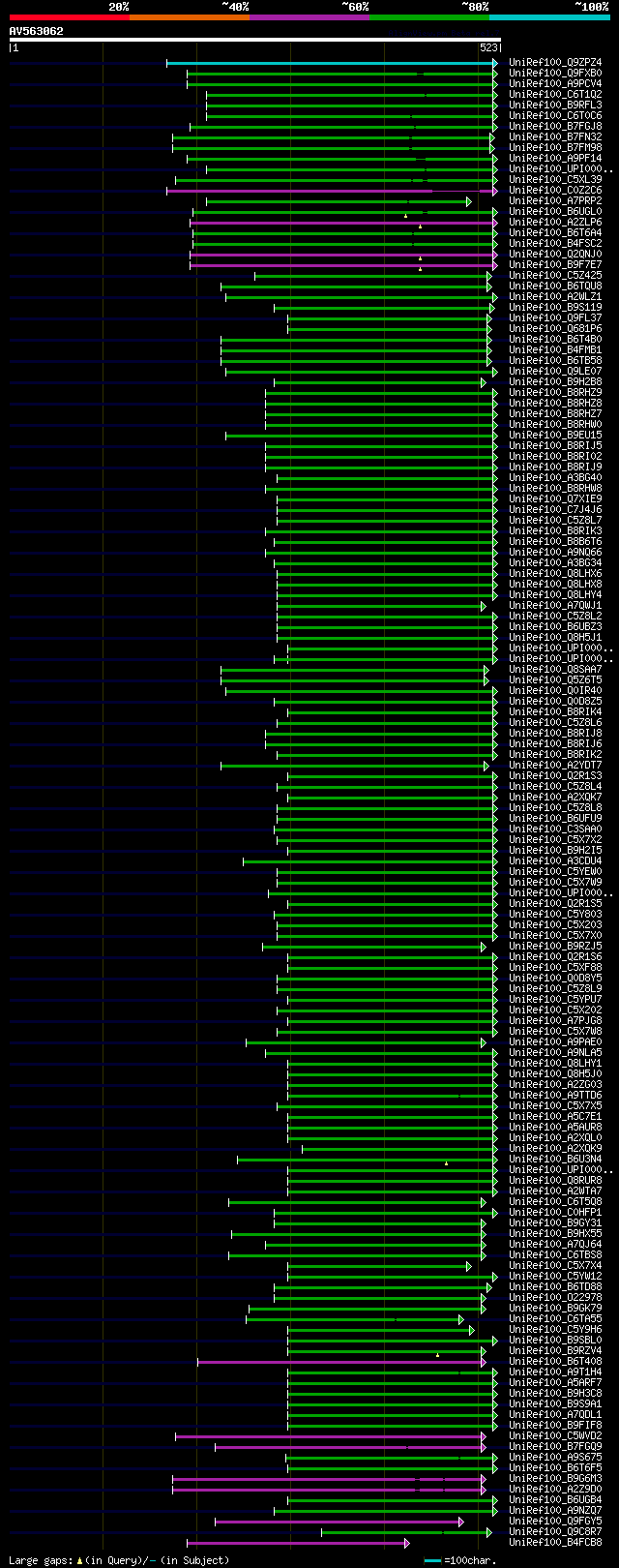Select hit label UniRef100_A7PRP2
The height and width of the screenshot is (1568, 619).
tap(555, 201)
